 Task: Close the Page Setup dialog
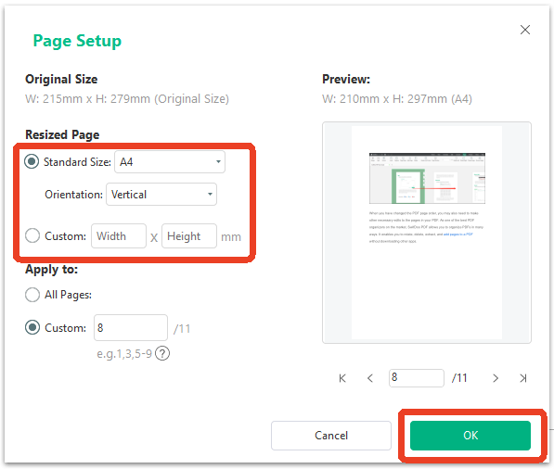coord(525,30)
